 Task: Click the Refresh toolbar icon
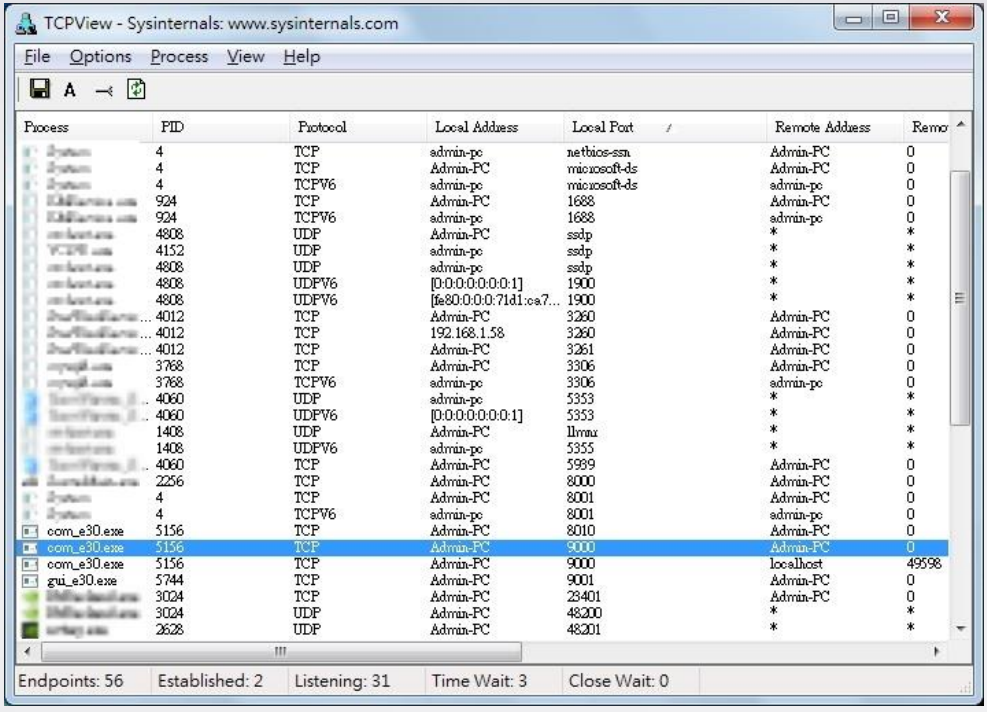point(136,89)
